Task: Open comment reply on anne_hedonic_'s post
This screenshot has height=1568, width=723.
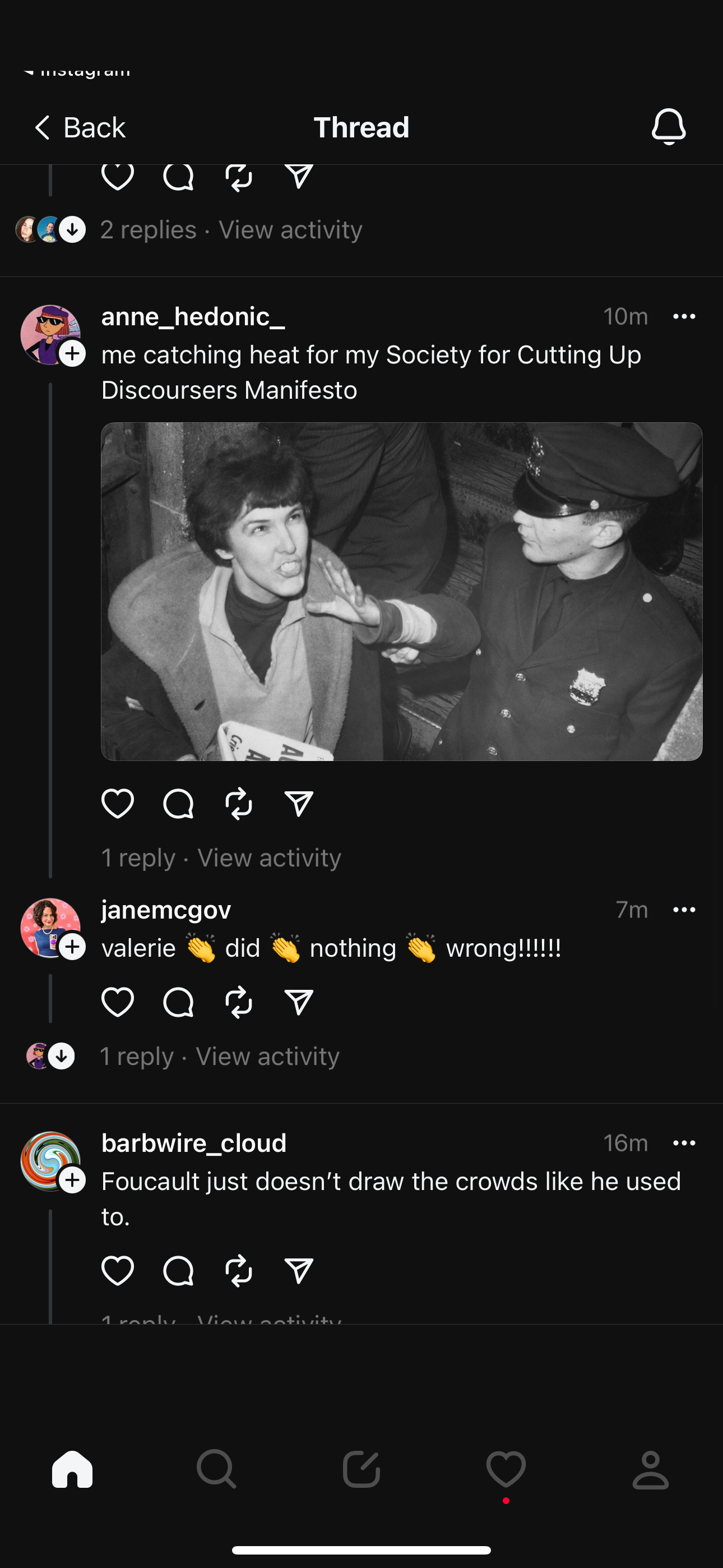Action: [178, 804]
